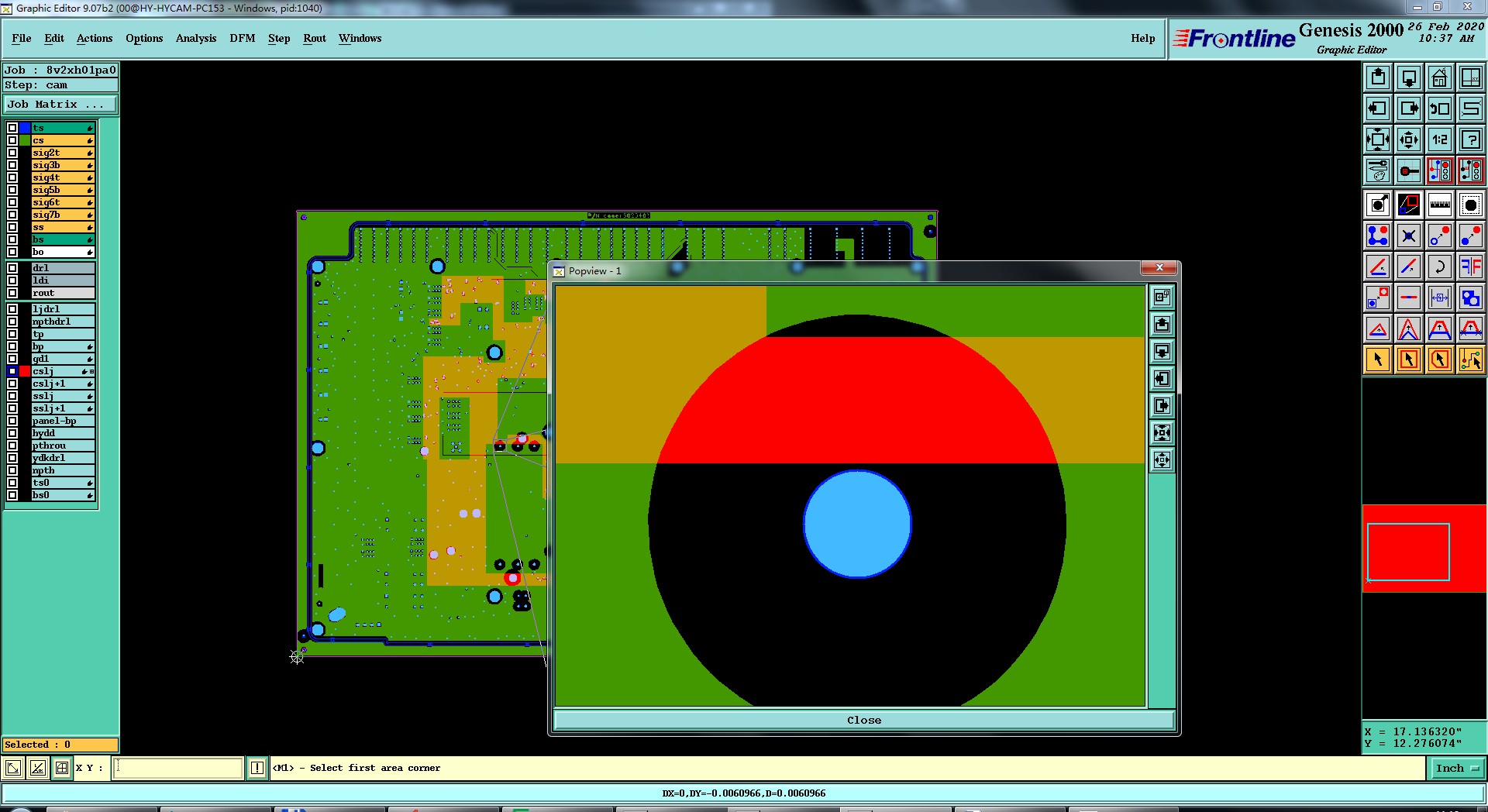
Task: Select the polygon selection arrow tool
Action: point(1440,360)
